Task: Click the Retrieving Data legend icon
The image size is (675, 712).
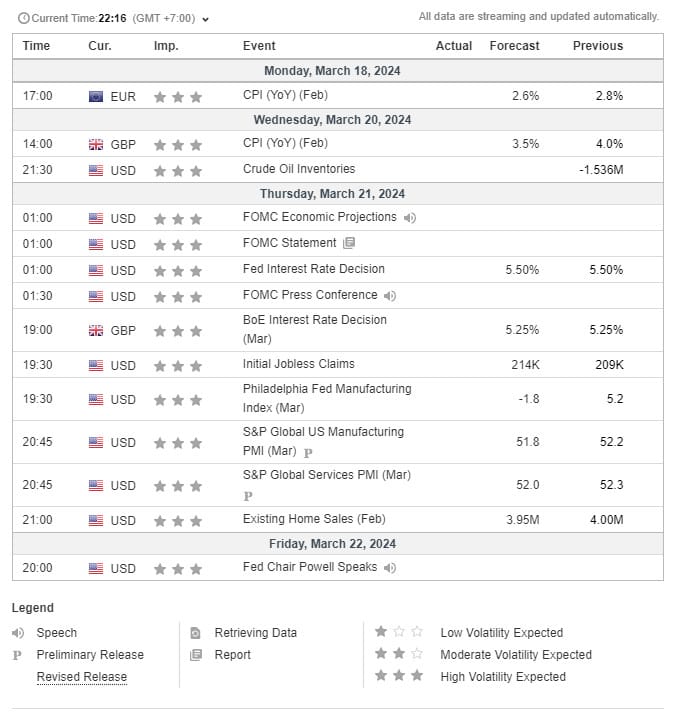Action: click(x=194, y=633)
